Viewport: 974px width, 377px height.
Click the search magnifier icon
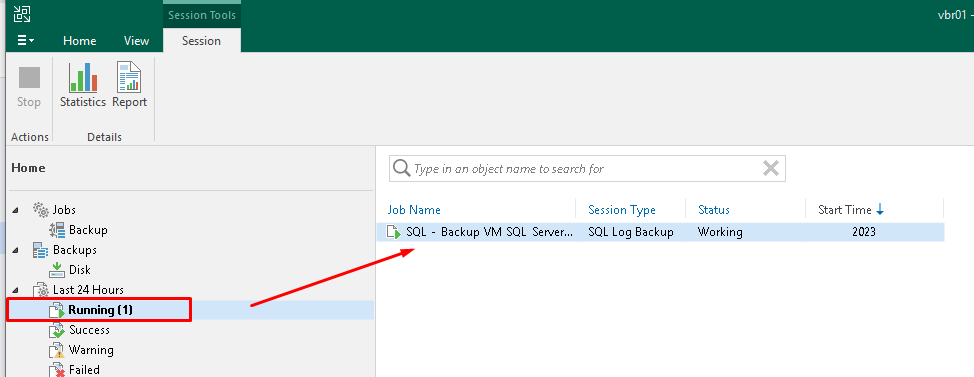[x=402, y=168]
